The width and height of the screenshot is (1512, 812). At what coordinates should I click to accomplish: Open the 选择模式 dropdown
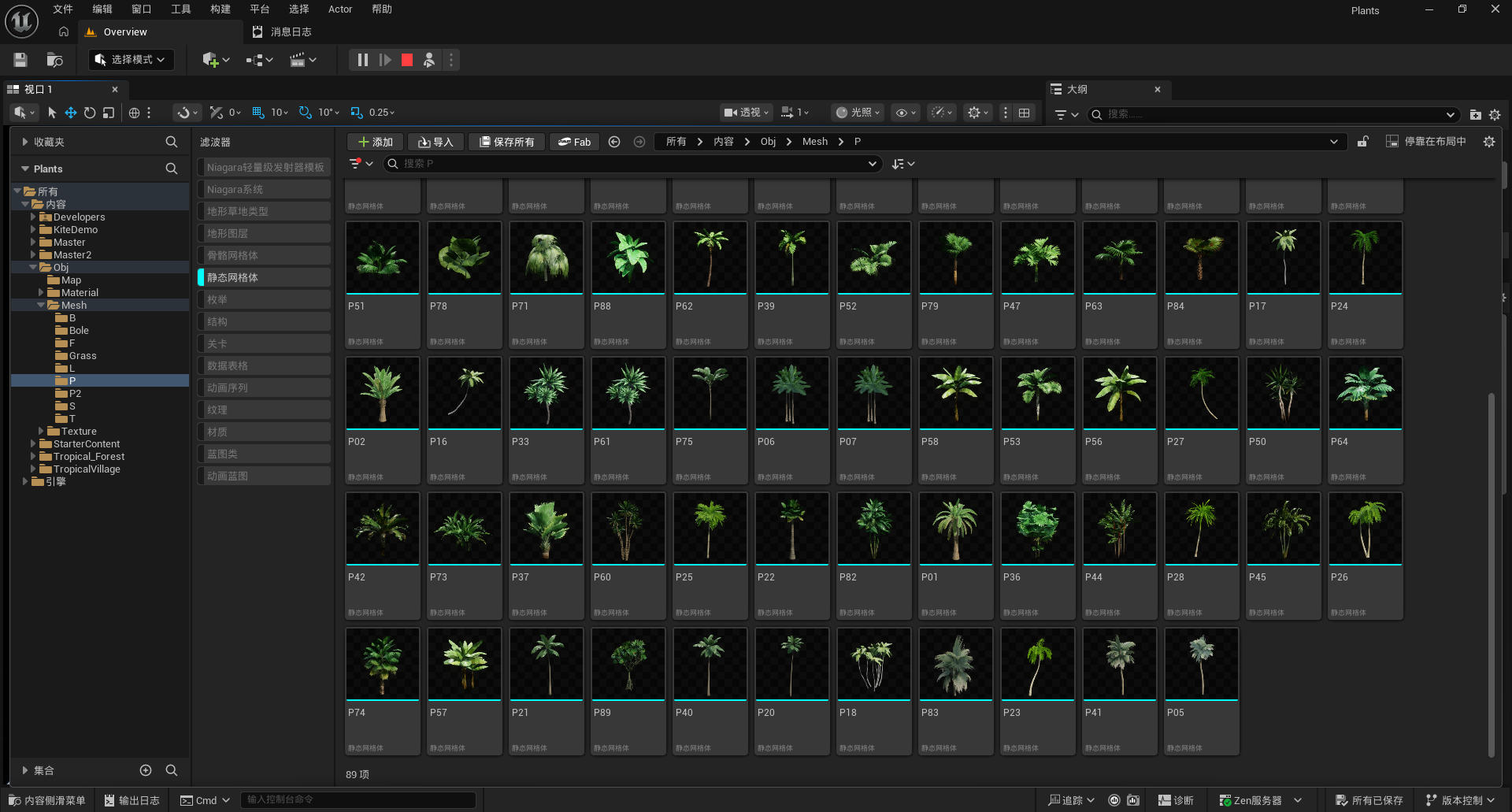coord(131,60)
